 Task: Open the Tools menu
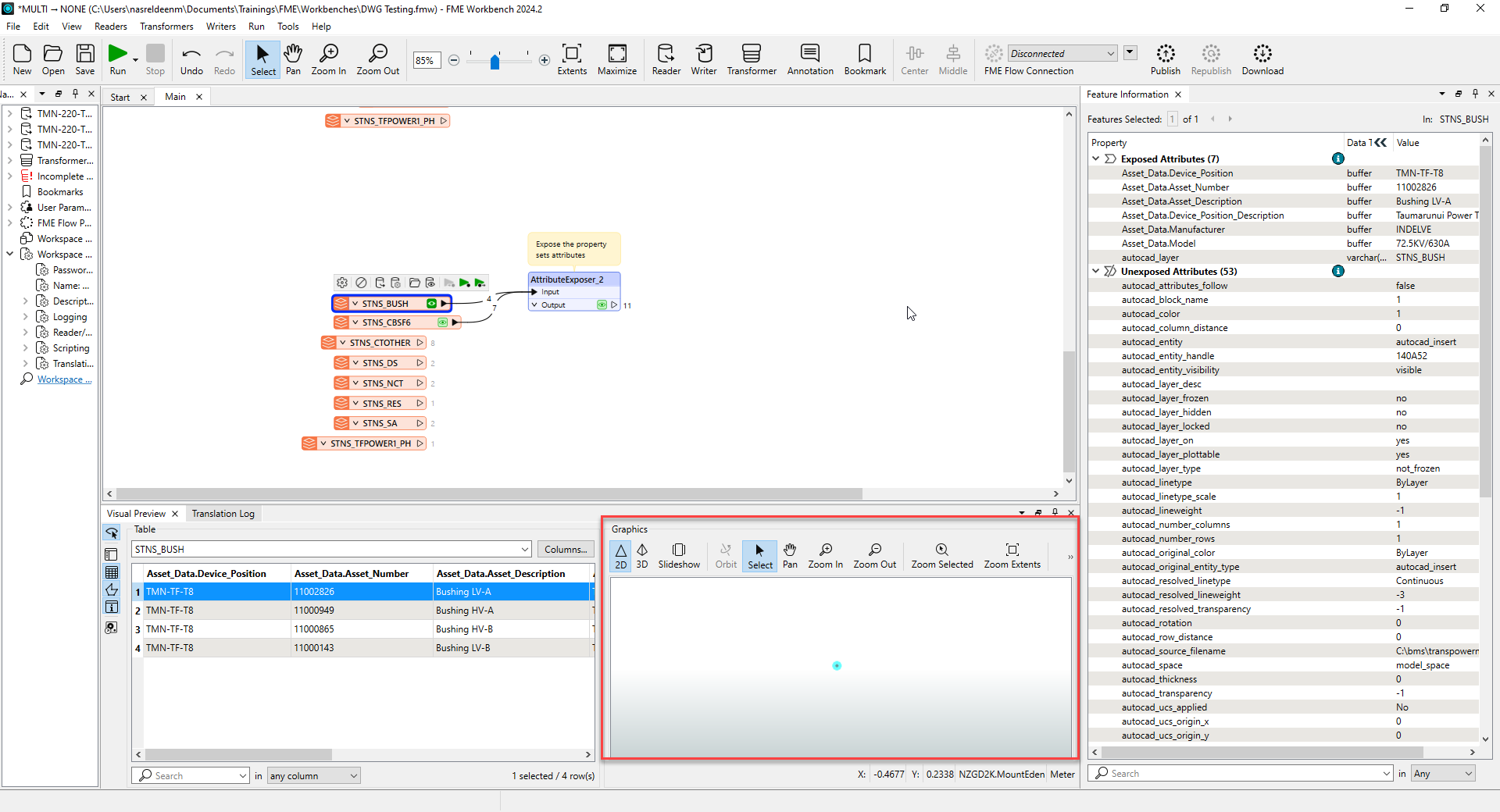pos(287,27)
